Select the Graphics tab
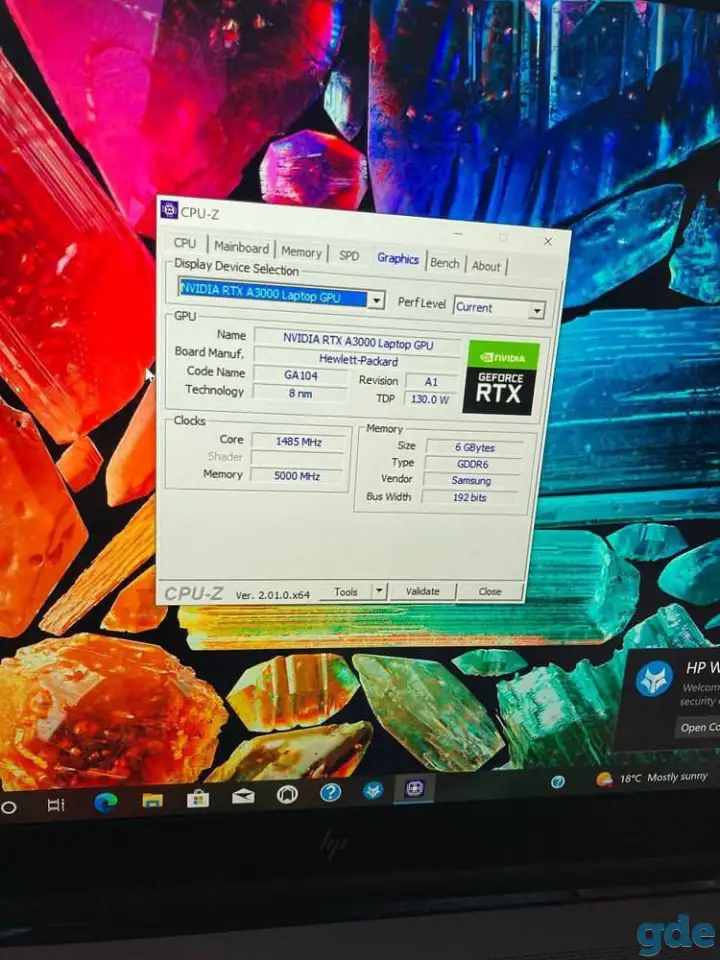 click(x=398, y=258)
